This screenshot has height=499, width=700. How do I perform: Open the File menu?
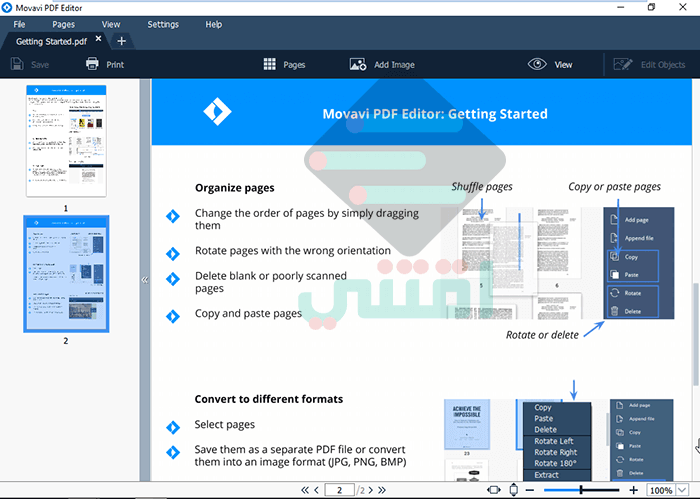[19, 25]
